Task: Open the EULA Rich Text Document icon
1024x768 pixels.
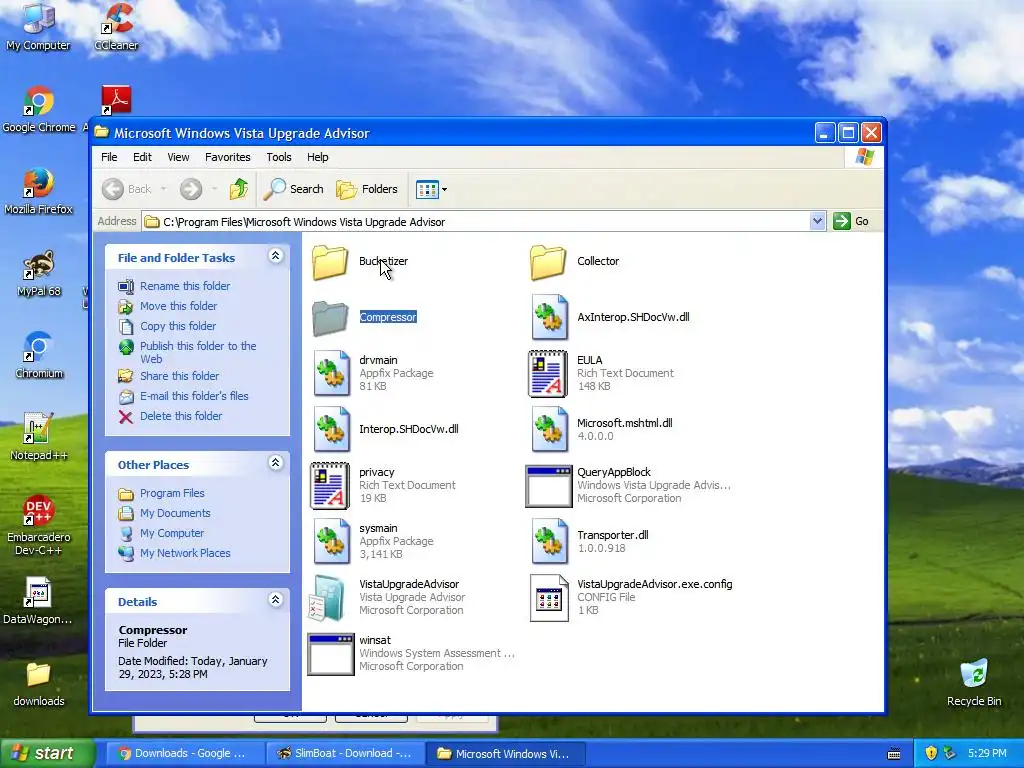Action: pyautogui.click(x=548, y=374)
